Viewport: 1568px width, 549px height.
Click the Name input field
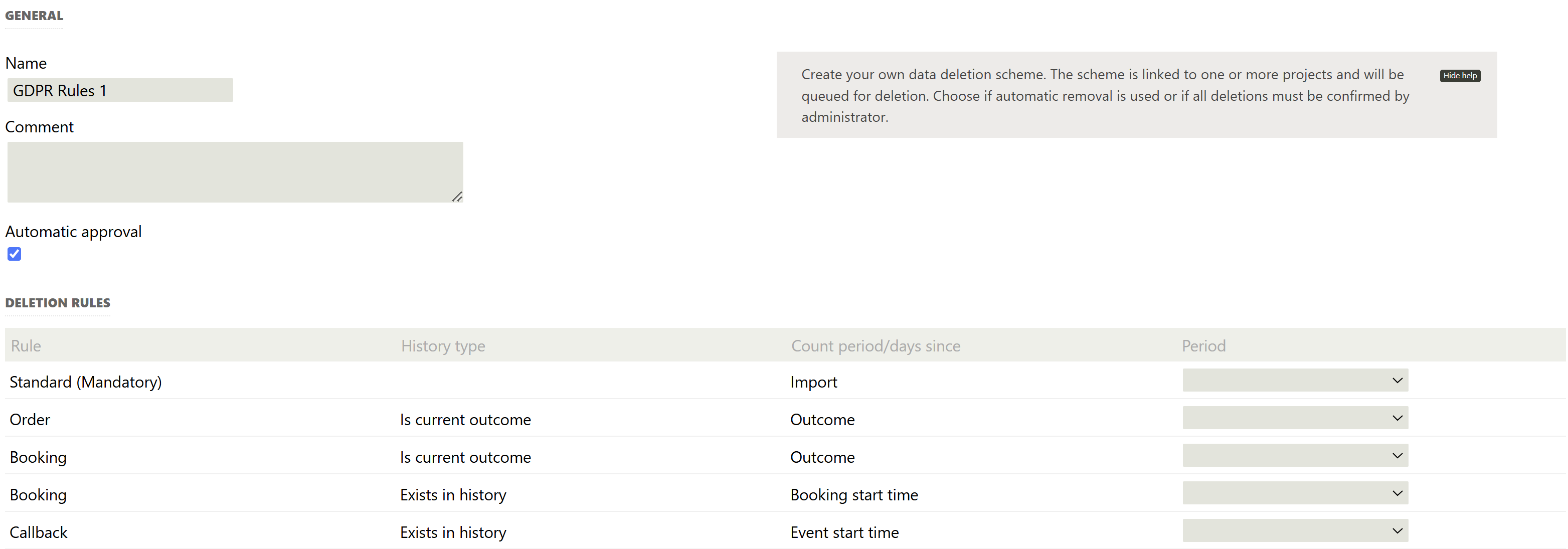(x=120, y=90)
